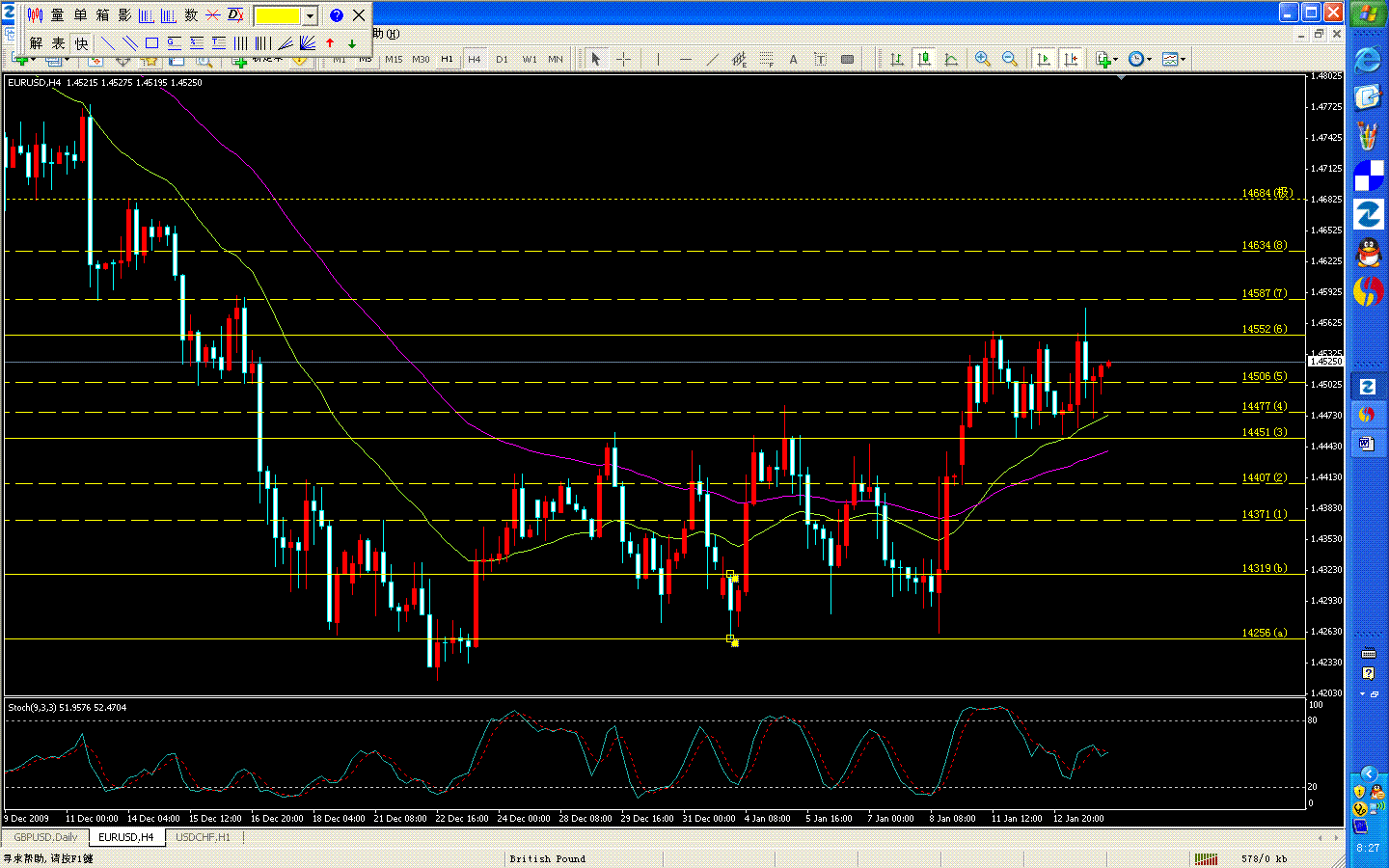The width and height of the screenshot is (1389, 868).
Task: Zoom in on the chart
Action: point(982,60)
